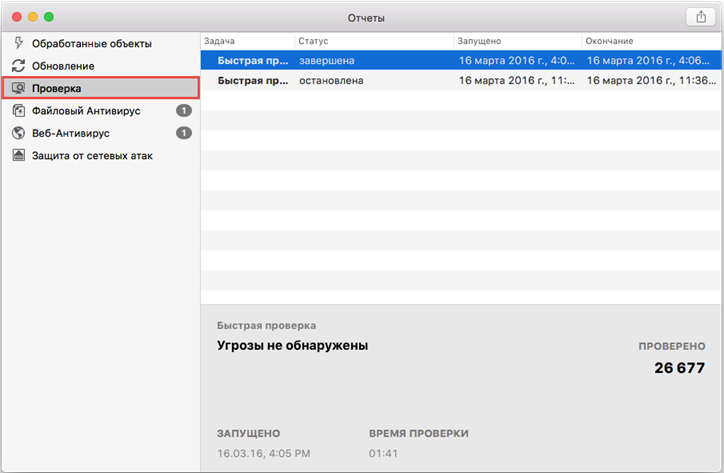
Task: Close the Отчеты window with the red button
Action: click(x=17, y=17)
